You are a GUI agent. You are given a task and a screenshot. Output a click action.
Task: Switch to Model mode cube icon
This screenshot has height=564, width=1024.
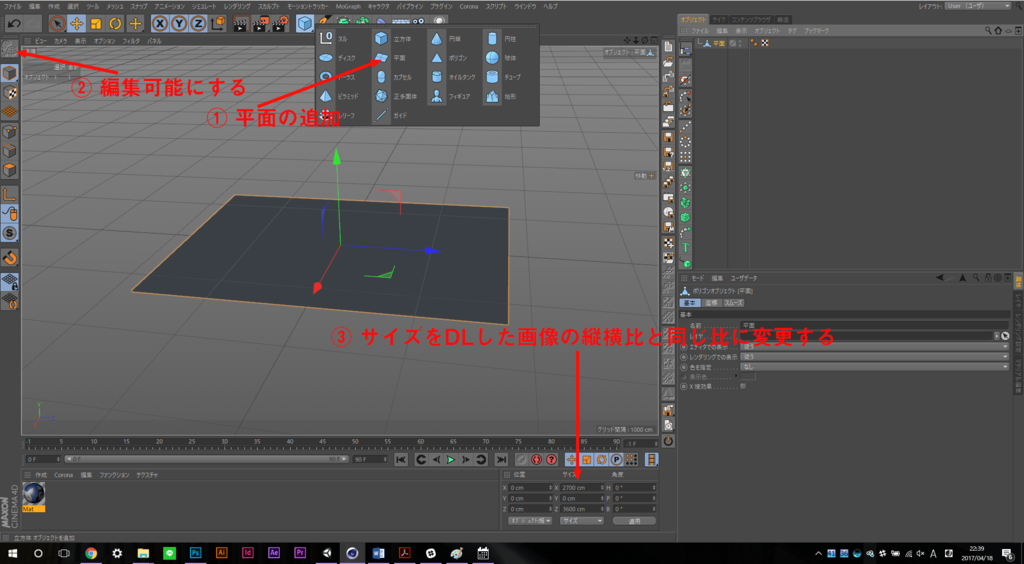click(10, 72)
